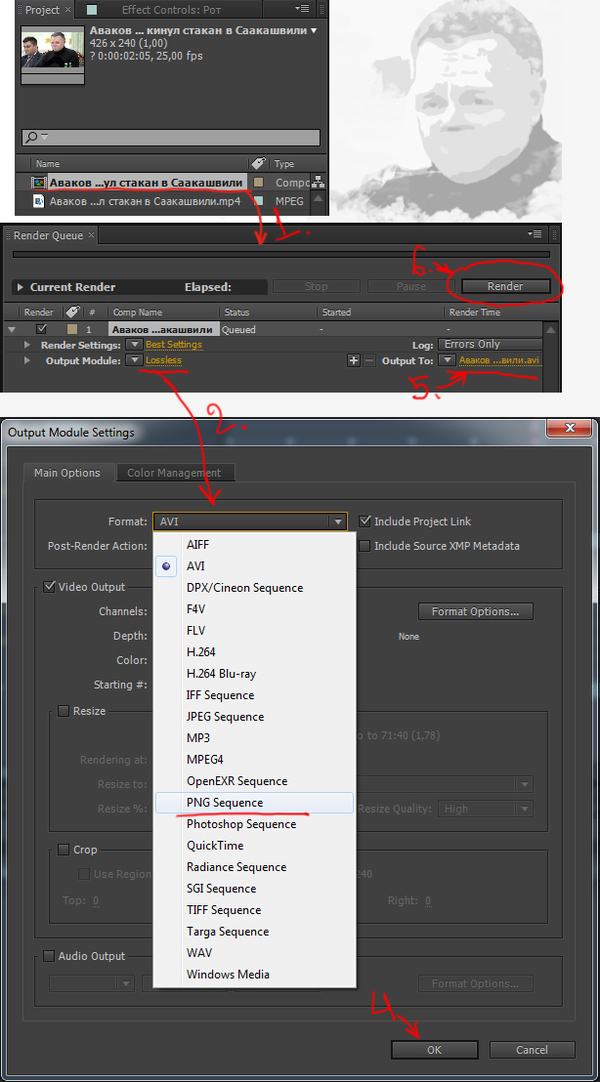Click audio Format Options button

coord(475,983)
